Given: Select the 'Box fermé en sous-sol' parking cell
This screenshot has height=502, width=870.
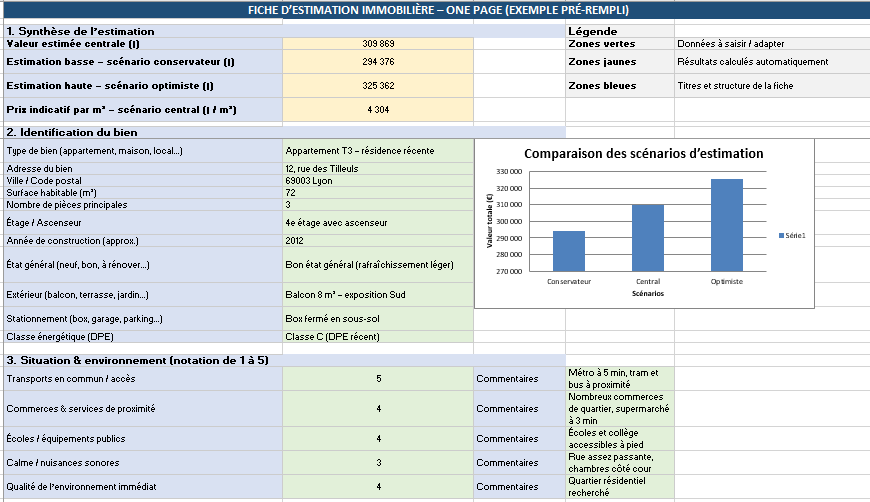Looking at the screenshot, I should (378, 318).
